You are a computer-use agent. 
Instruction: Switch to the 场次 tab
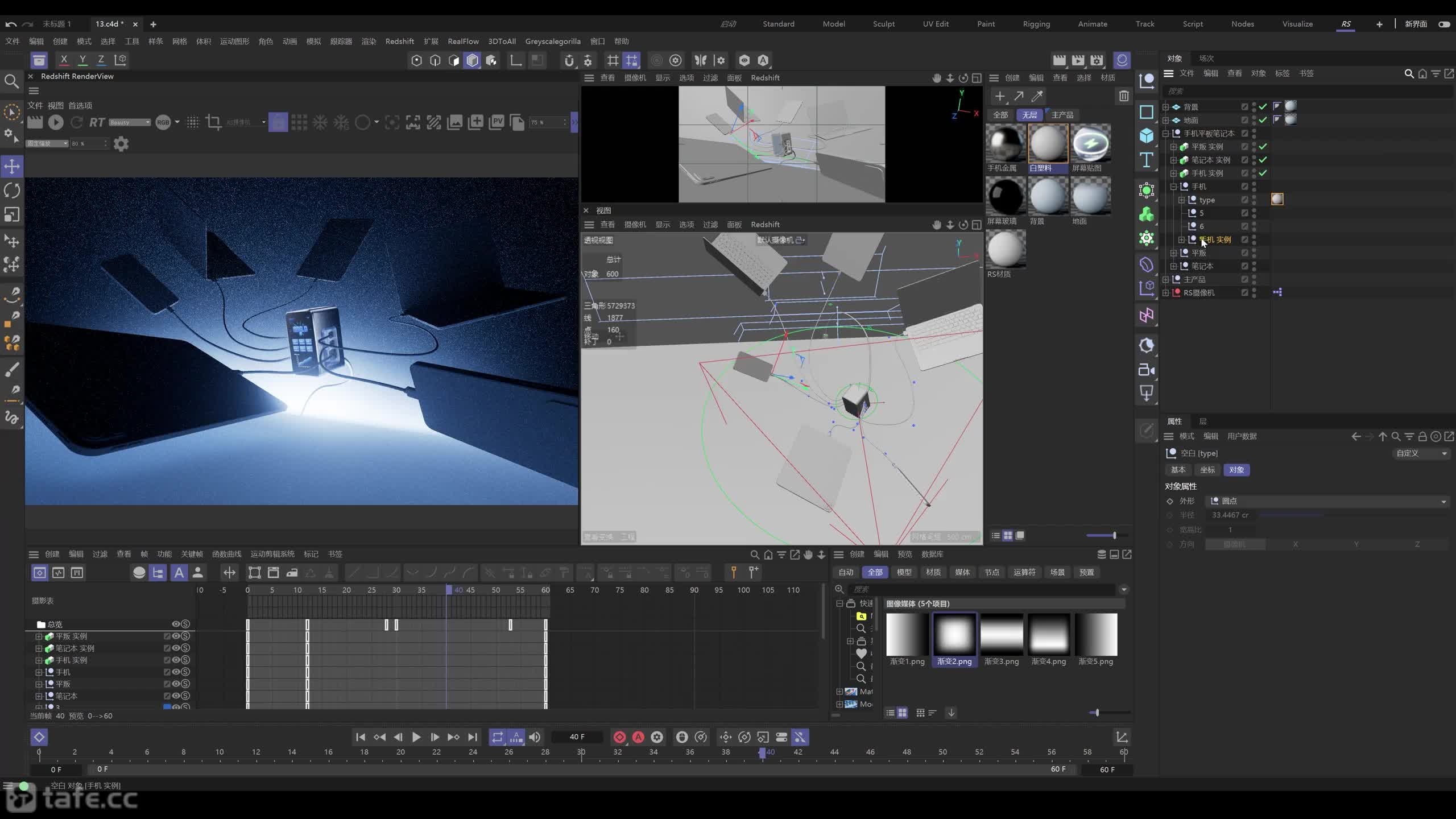[1206, 58]
